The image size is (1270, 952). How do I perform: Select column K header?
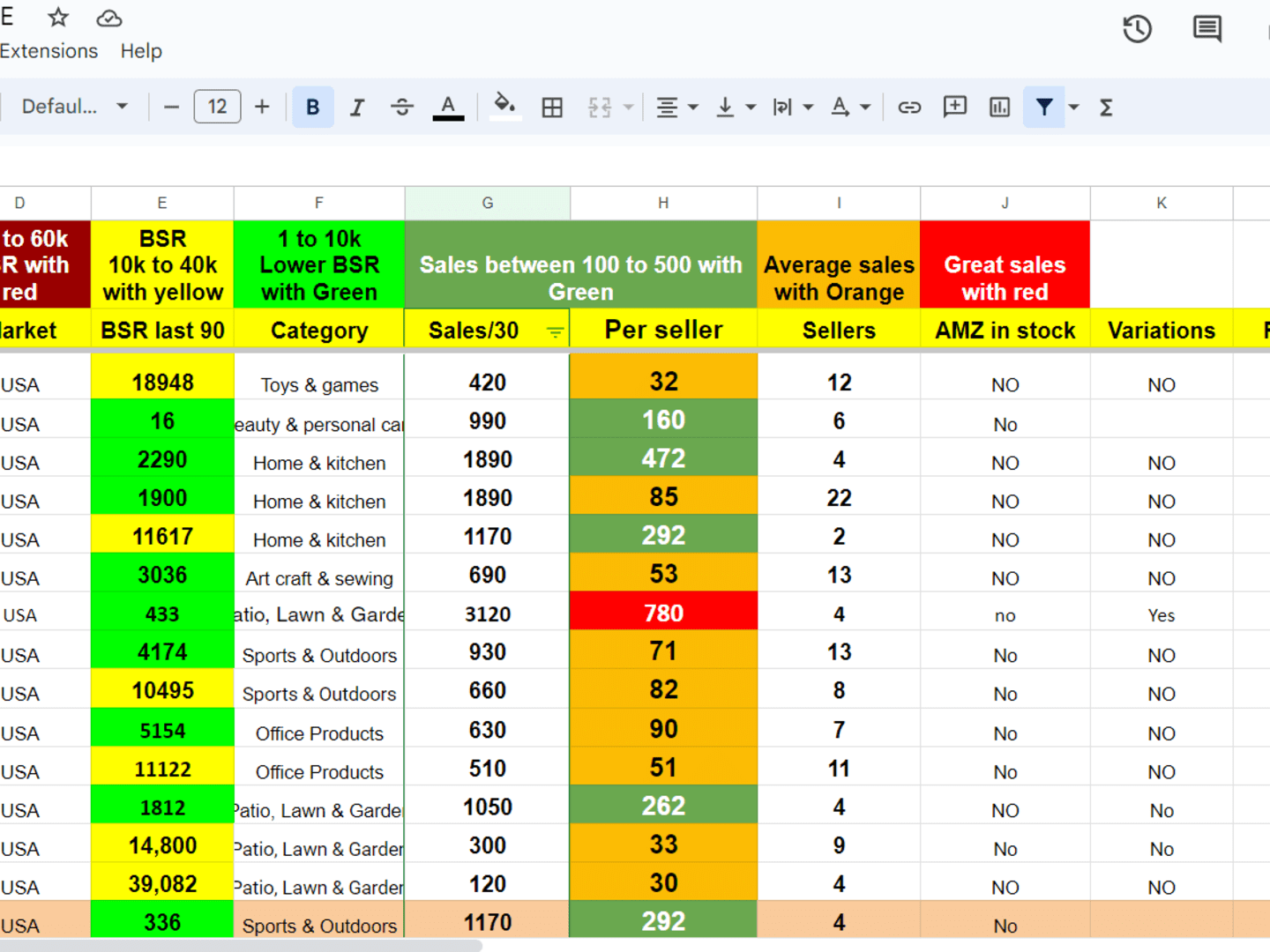[x=1162, y=203]
